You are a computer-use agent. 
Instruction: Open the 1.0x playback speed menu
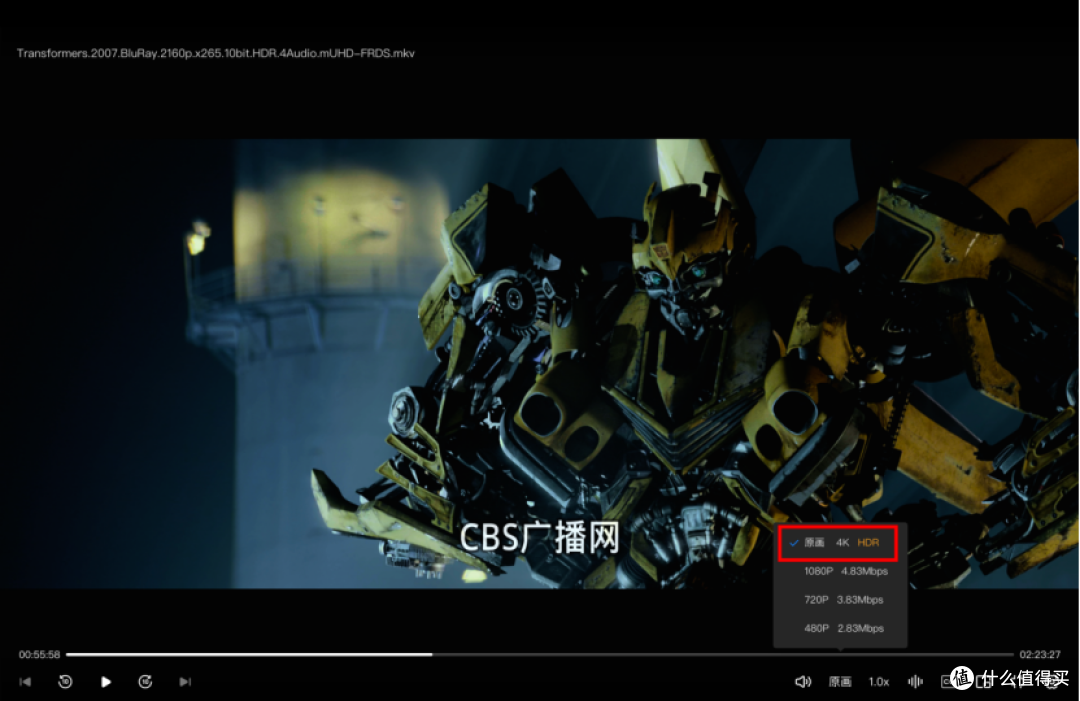pyautogui.click(x=879, y=682)
